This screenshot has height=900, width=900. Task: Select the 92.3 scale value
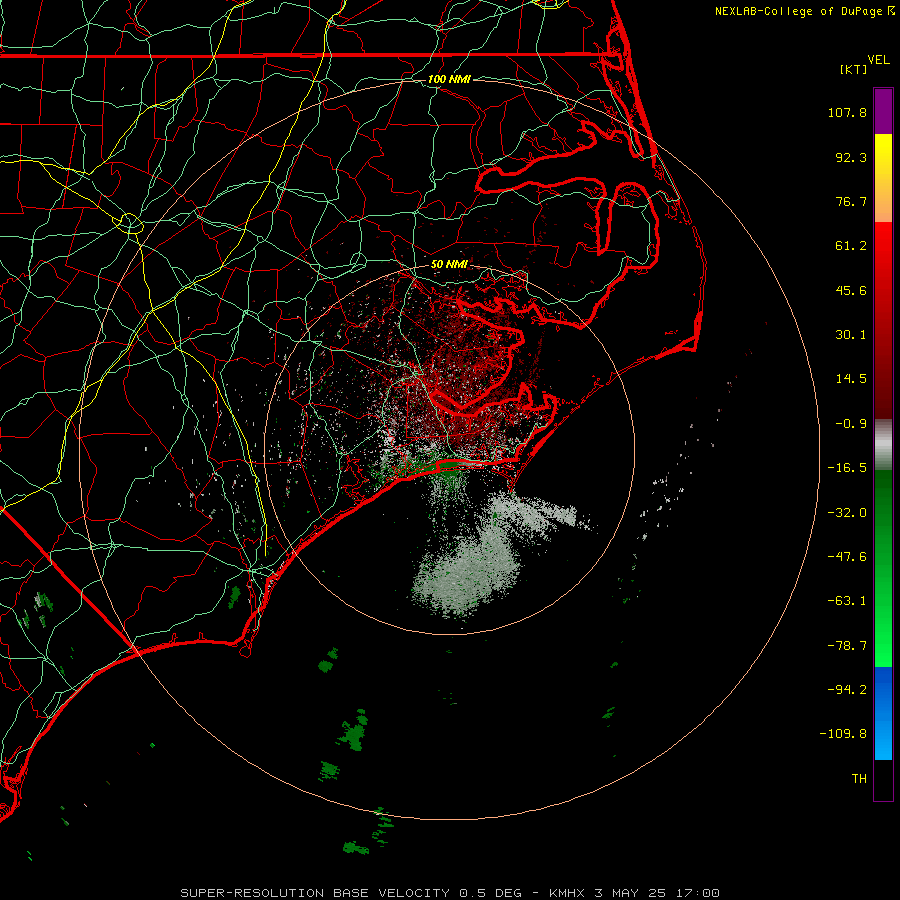pos(851,157)
